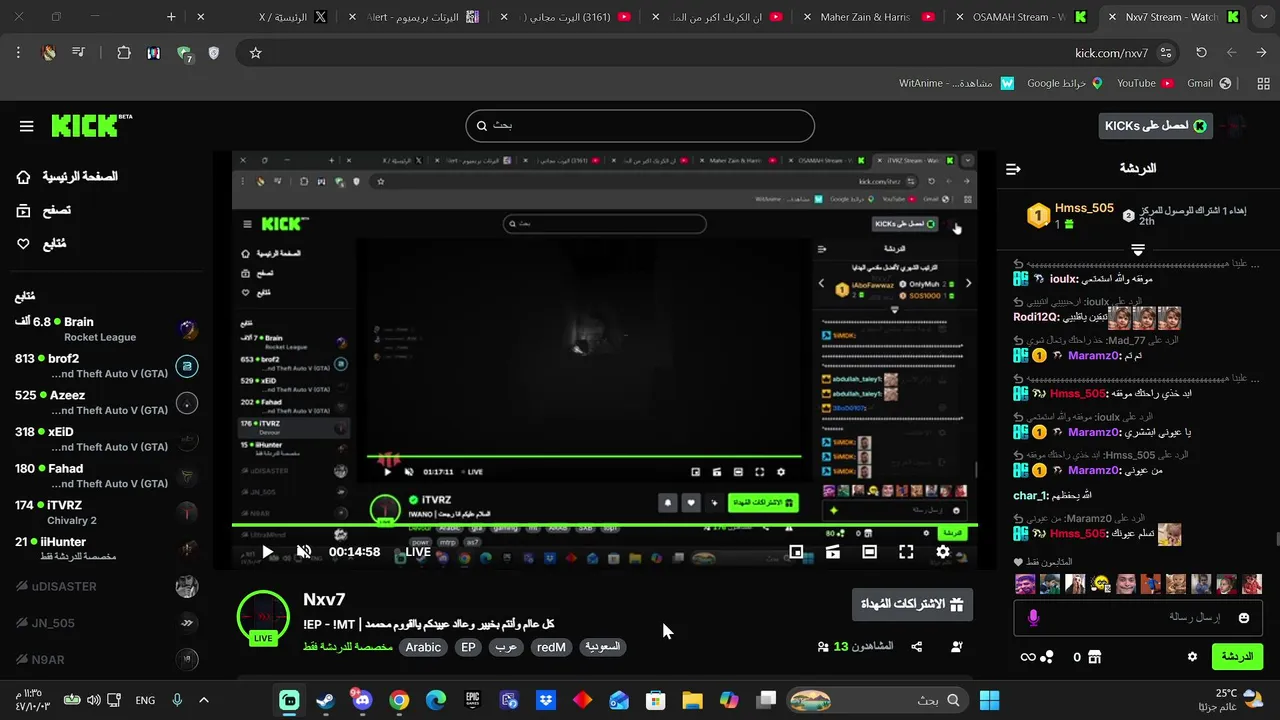Send chat with الدردشة button
This screenshot has width=1280, height=720.
point(1237,657)
